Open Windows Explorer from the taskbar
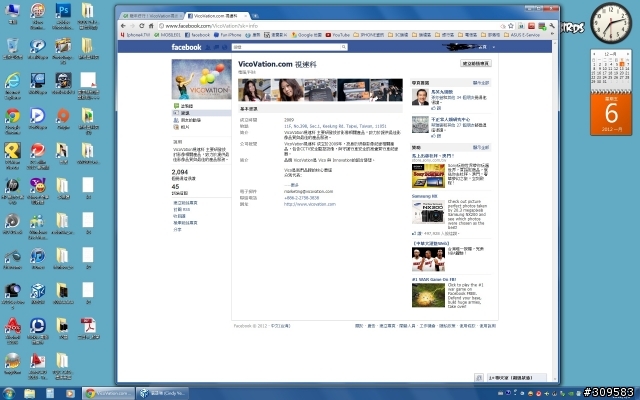 tap(29, 393)
